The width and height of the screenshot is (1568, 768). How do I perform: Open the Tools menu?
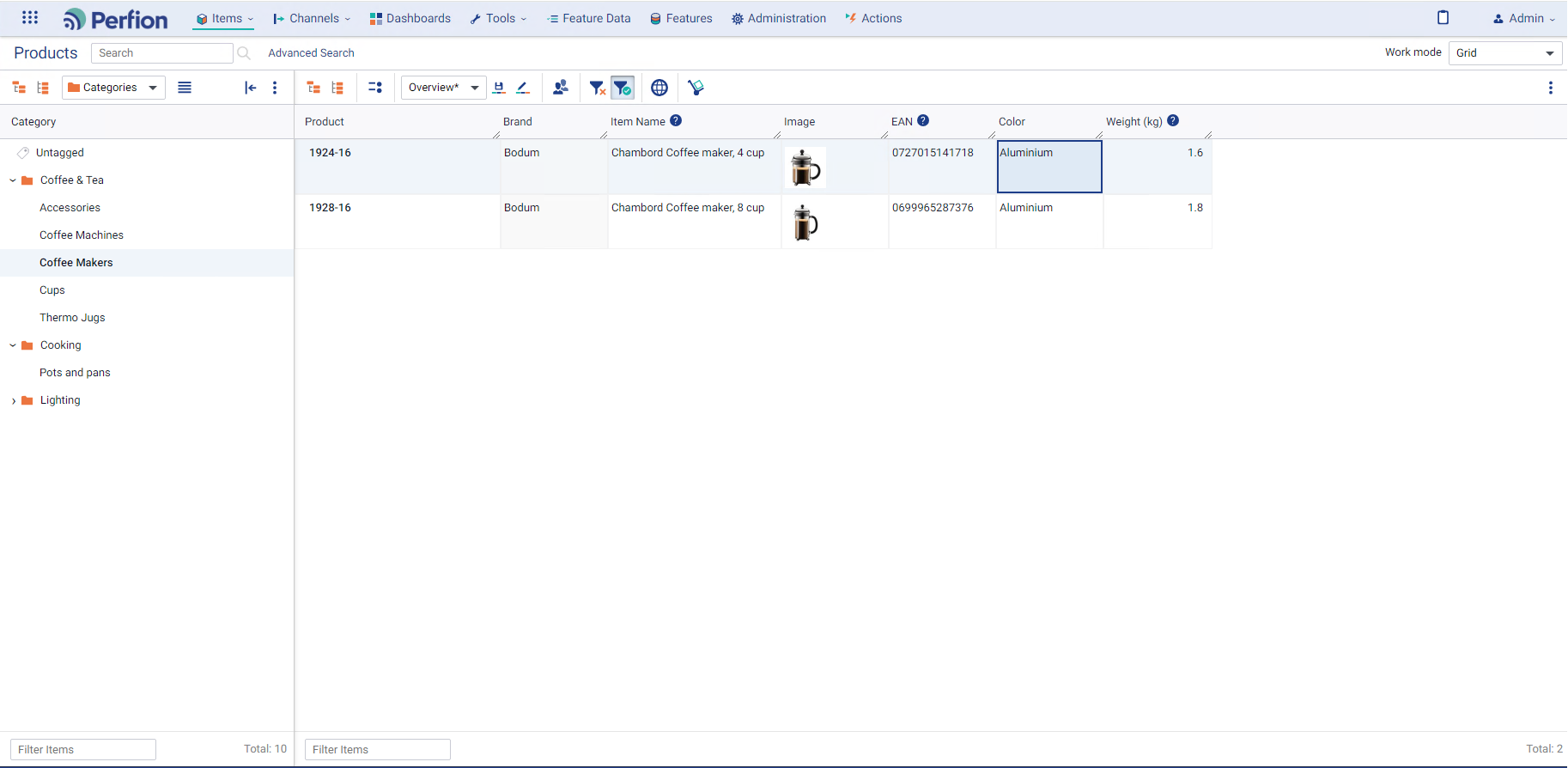499,18
